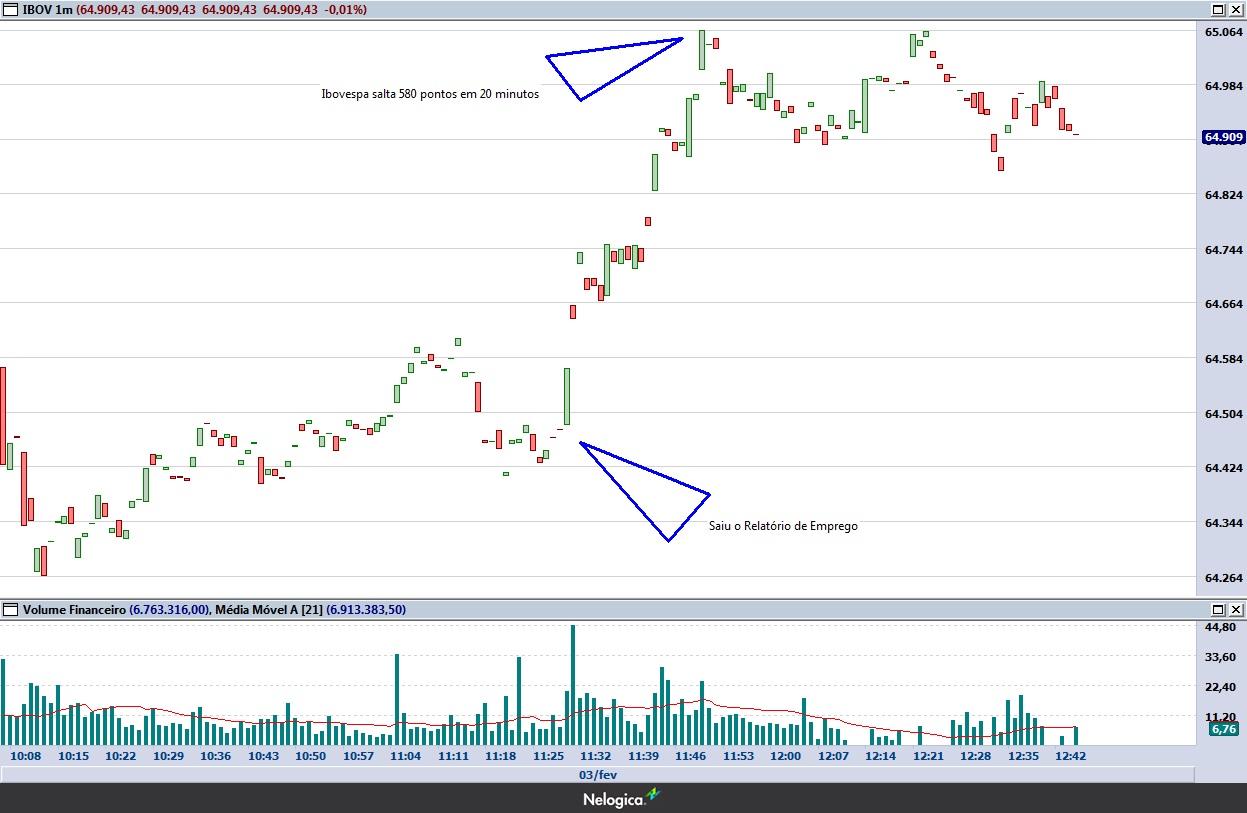Click the 65.064 price axis label
Image resolution: width=1247 pixels, height=813 pixels.
tap(1224, 32)
